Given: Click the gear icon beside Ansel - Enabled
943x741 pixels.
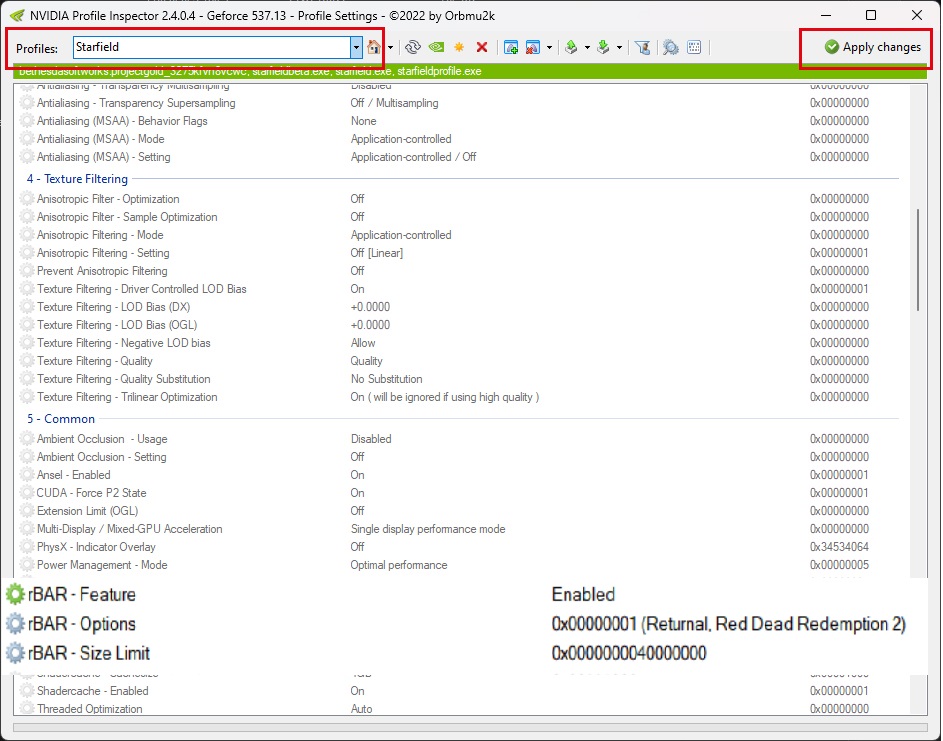Looking at the screenshot, I should click(x=27, y=475).
